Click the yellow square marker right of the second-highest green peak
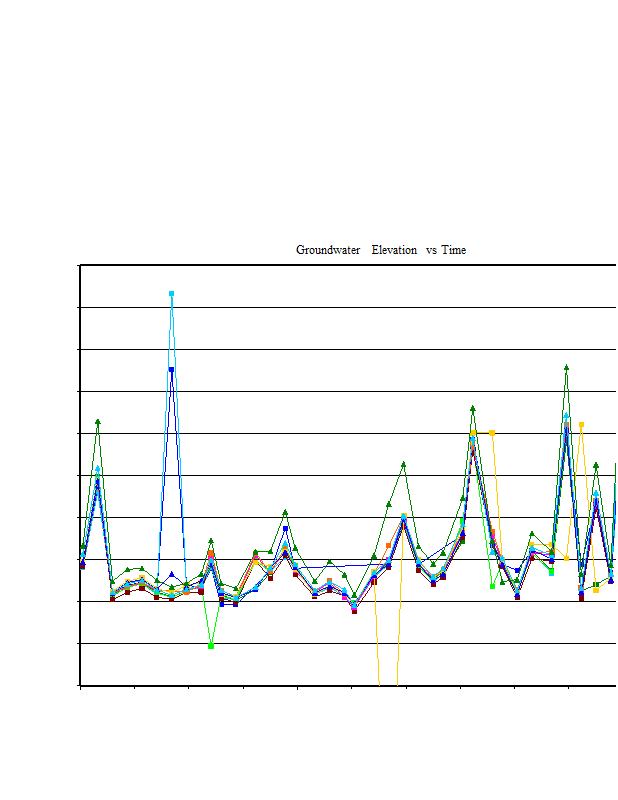The image size is (618, 800). pos(493,432)
